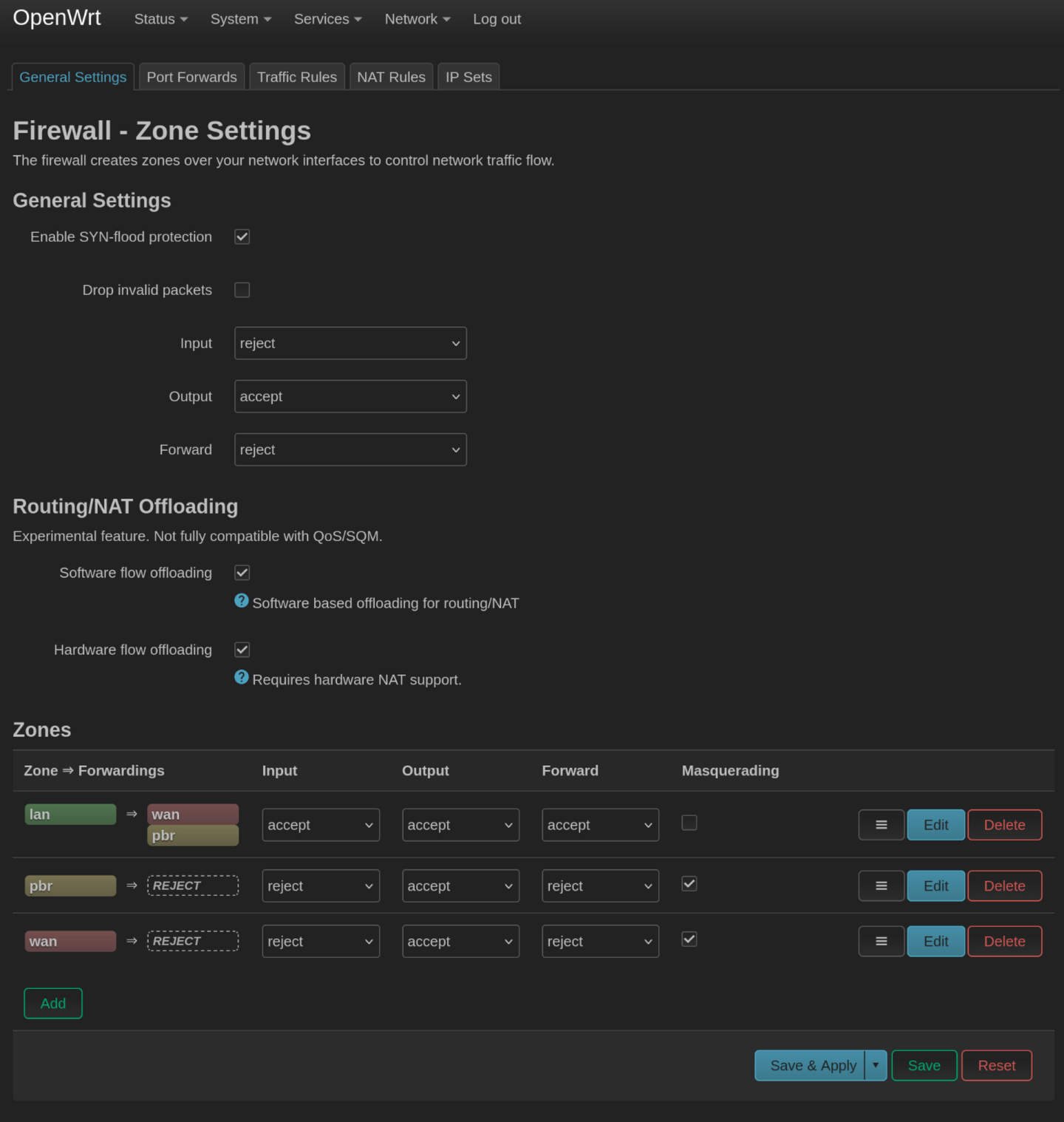Switch to the Port Forwards tab
1064x1122 pixels.
(x=191, y=77)
